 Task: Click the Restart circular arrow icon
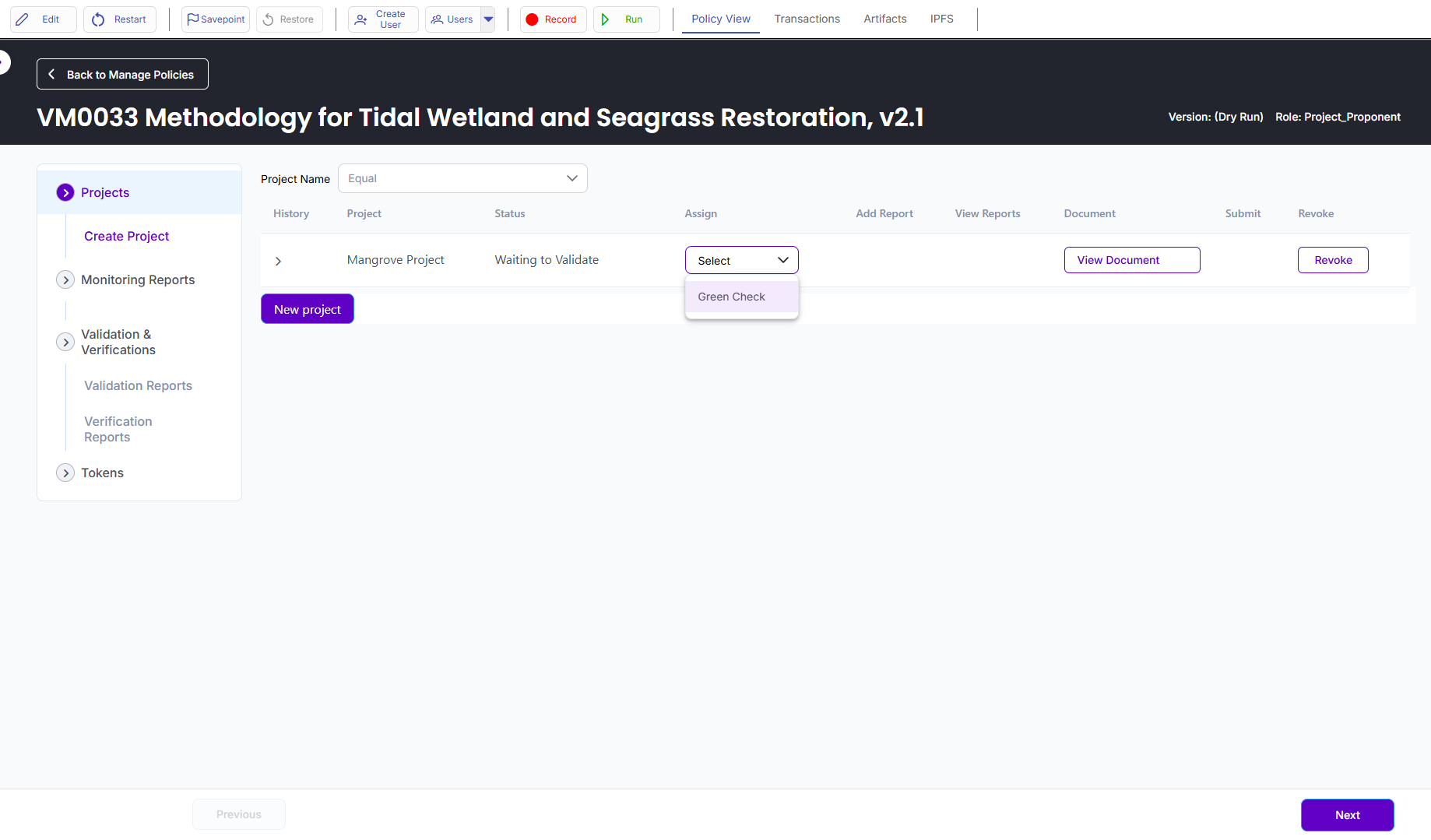(98, 19)
